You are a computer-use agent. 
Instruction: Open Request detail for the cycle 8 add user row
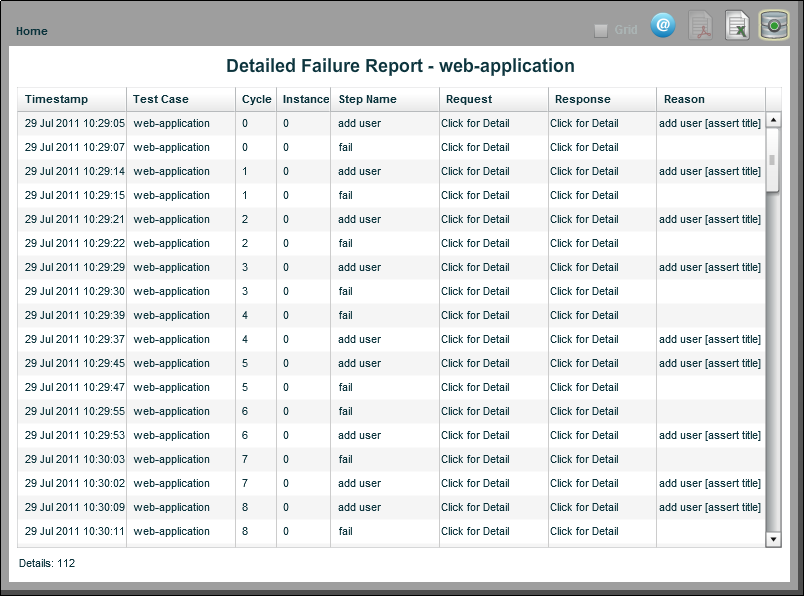(477, 507)
